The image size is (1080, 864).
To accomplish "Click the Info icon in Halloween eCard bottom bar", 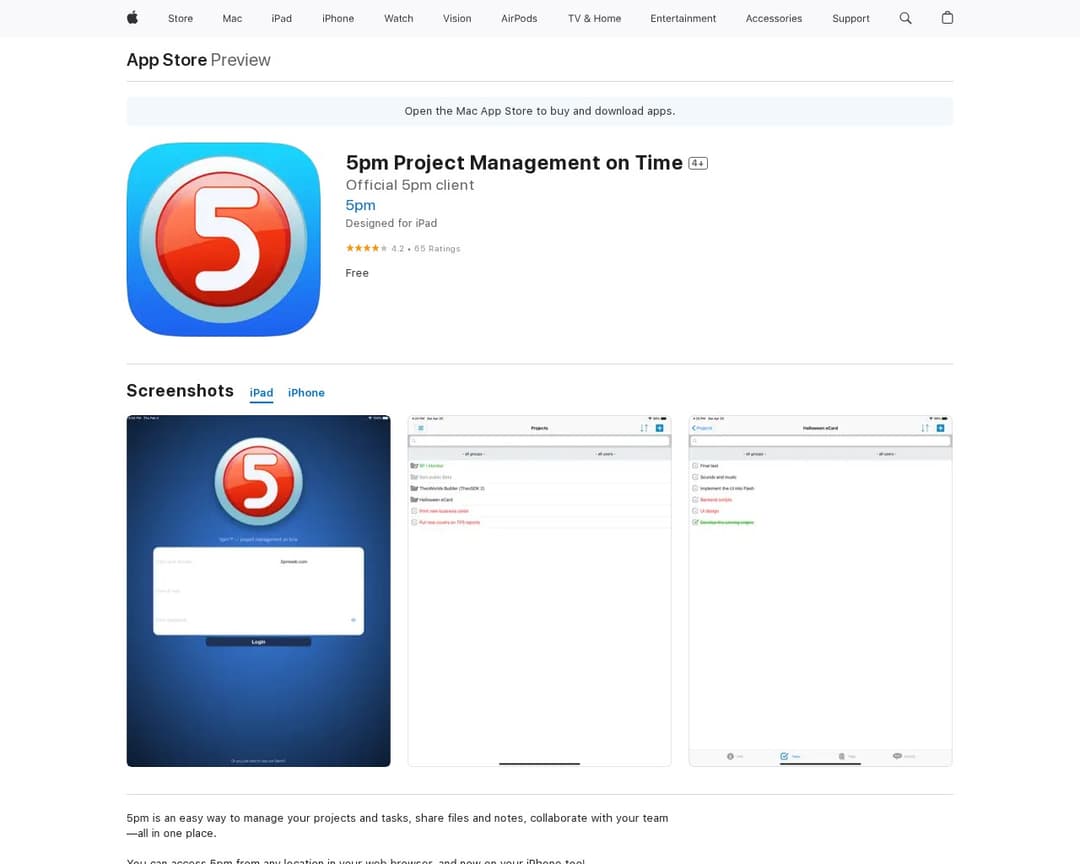I will tap(730, 756).
